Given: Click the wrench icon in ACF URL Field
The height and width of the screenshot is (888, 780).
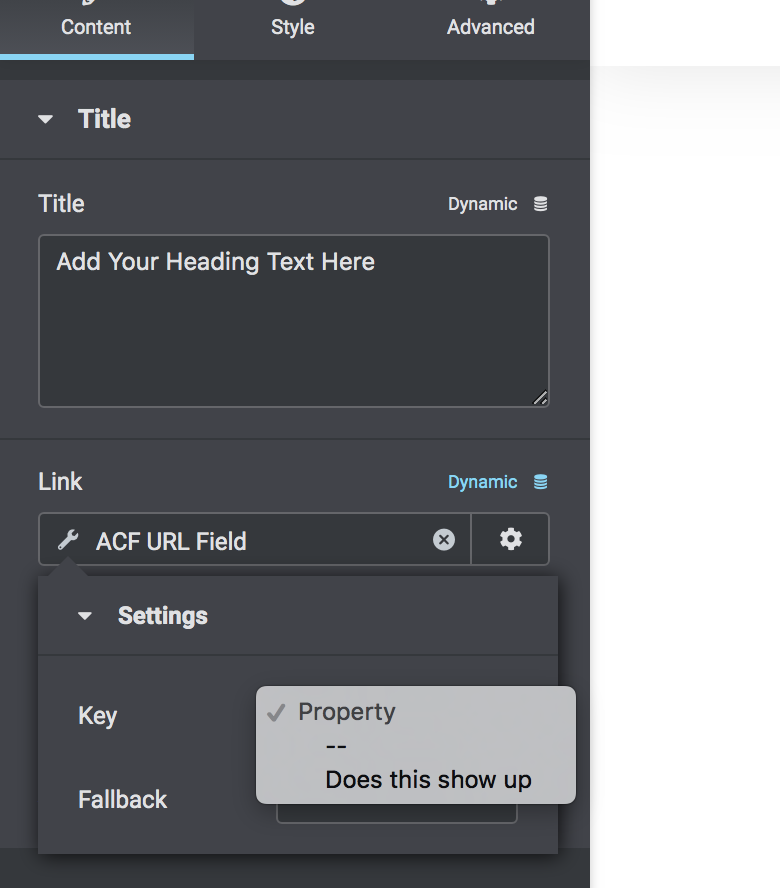Looking at the screenshot, I should pos(66,540).
